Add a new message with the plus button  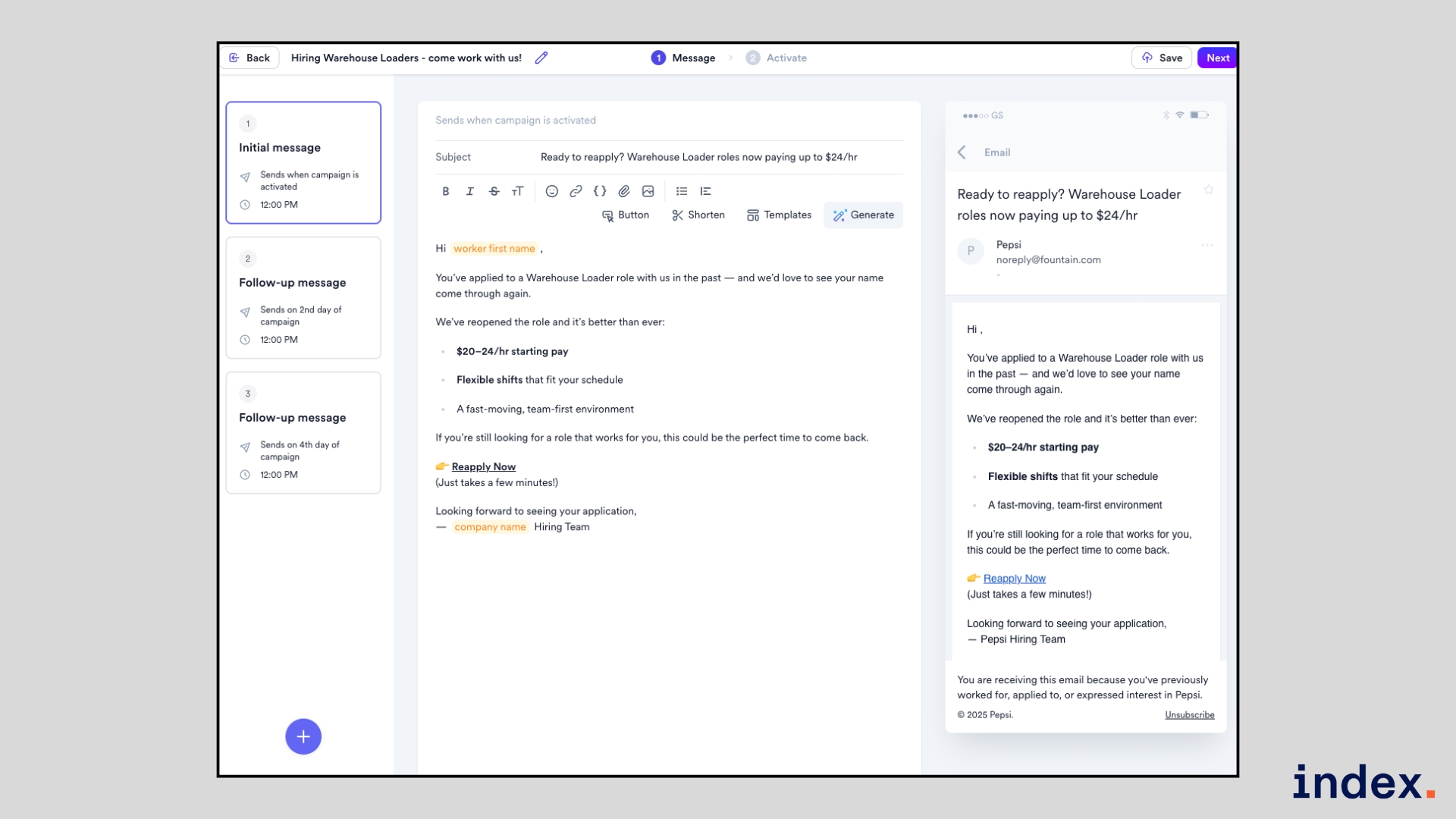(303, 736)
